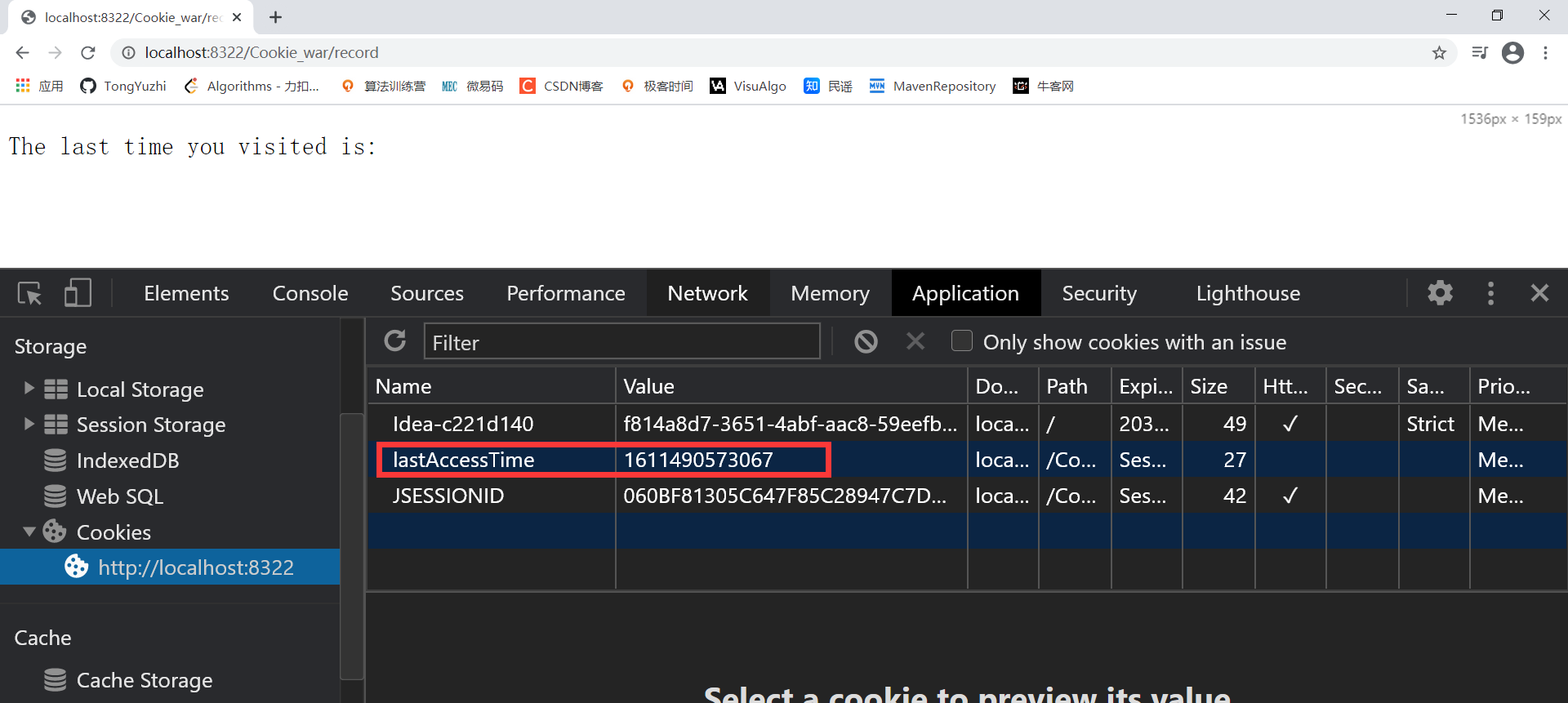
Task: Open the CSDN博客 bookmark
Action: [562, 86]
